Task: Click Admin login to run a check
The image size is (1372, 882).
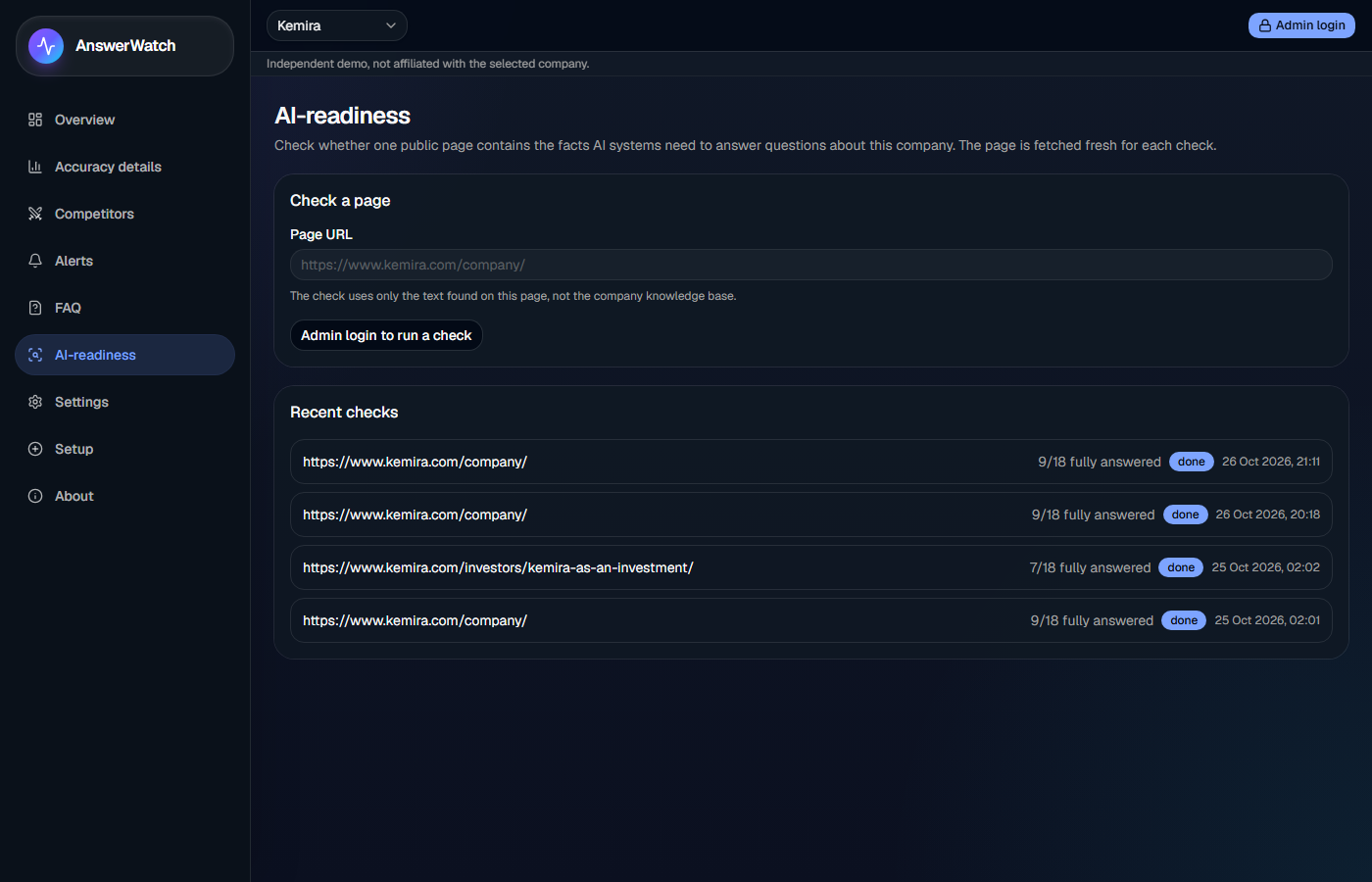Action: (x=386, y=335)
